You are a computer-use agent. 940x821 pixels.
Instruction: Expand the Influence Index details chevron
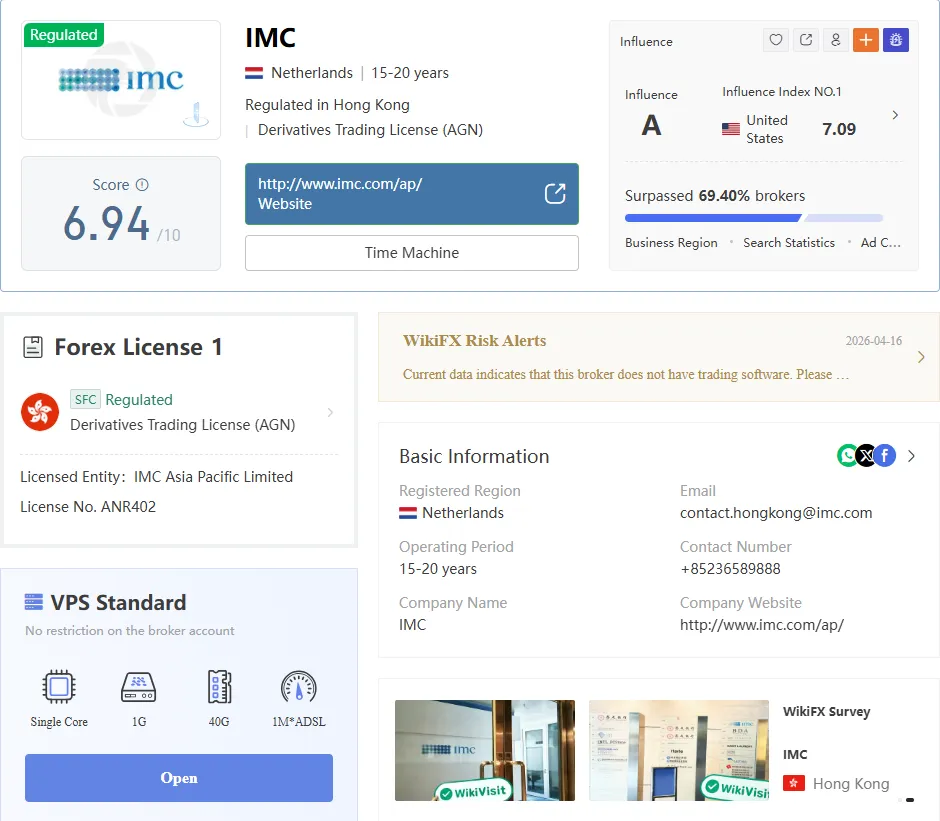tap(895, 115)
